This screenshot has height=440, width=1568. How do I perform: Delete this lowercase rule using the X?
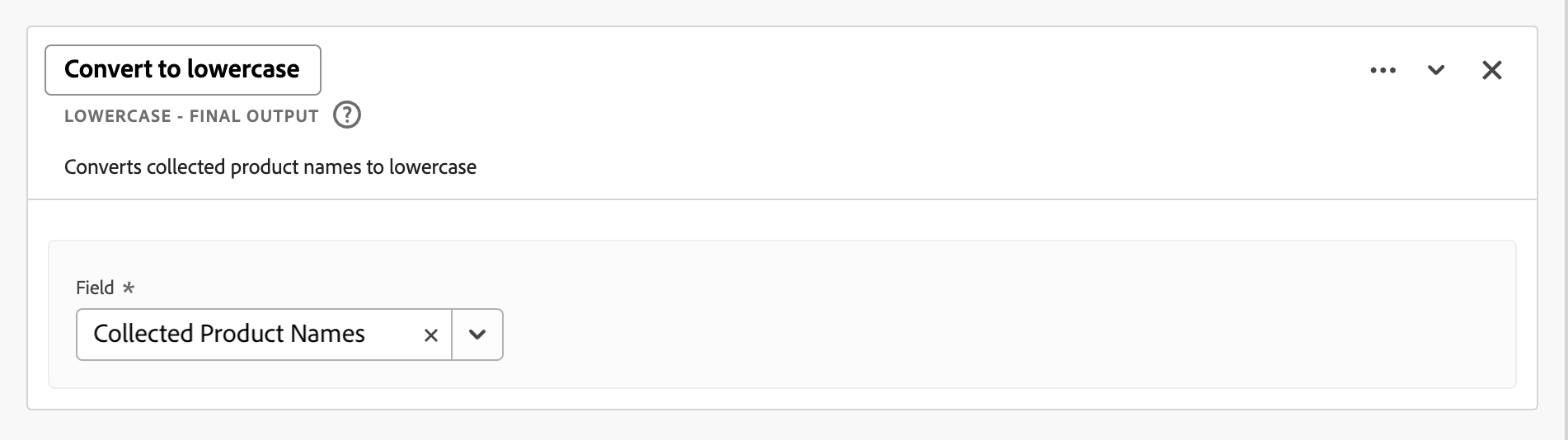click(x=1491, y=70)
